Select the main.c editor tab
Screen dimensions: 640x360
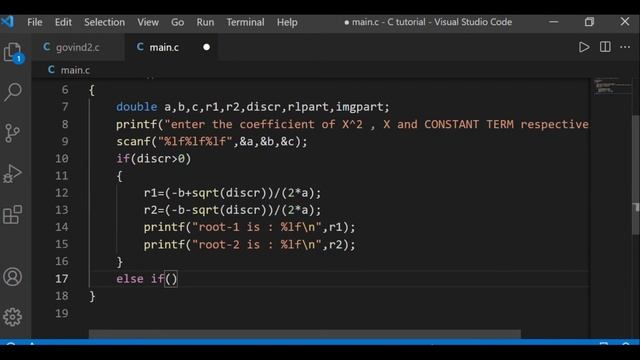(x=171, y=47)
